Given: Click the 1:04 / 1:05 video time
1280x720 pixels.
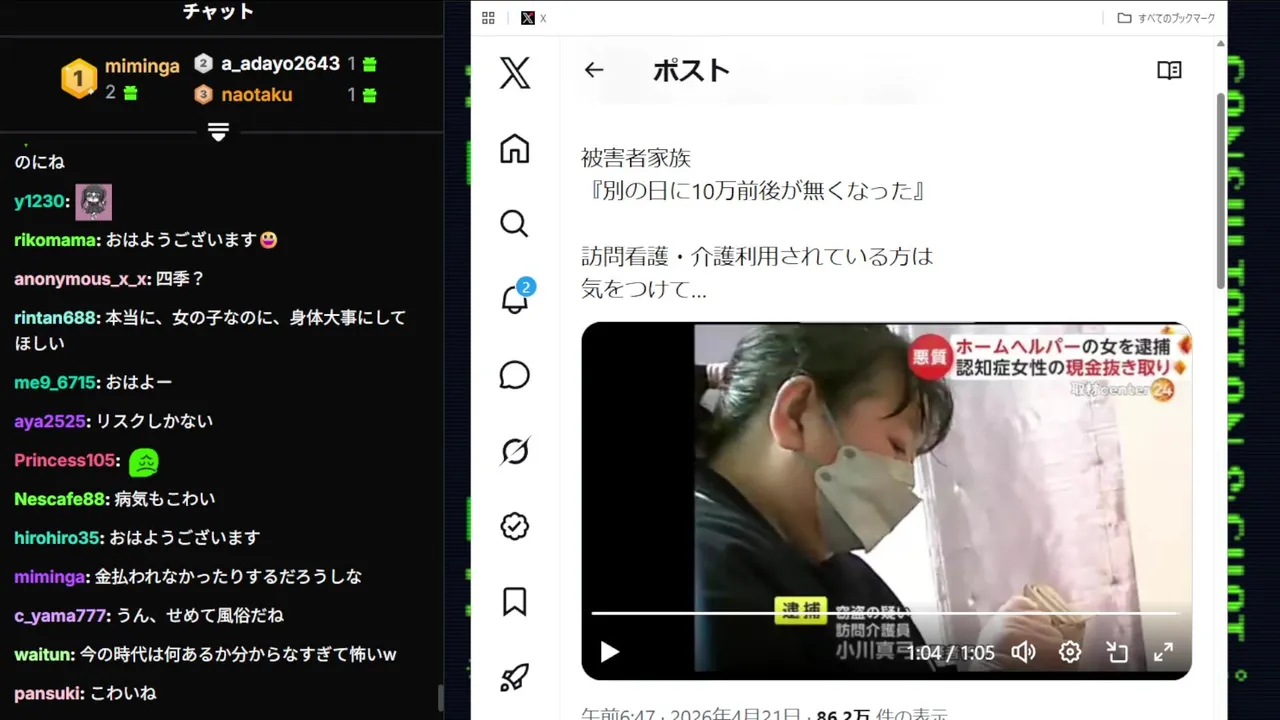Looking at the screenshot, I should pos(951,653).
